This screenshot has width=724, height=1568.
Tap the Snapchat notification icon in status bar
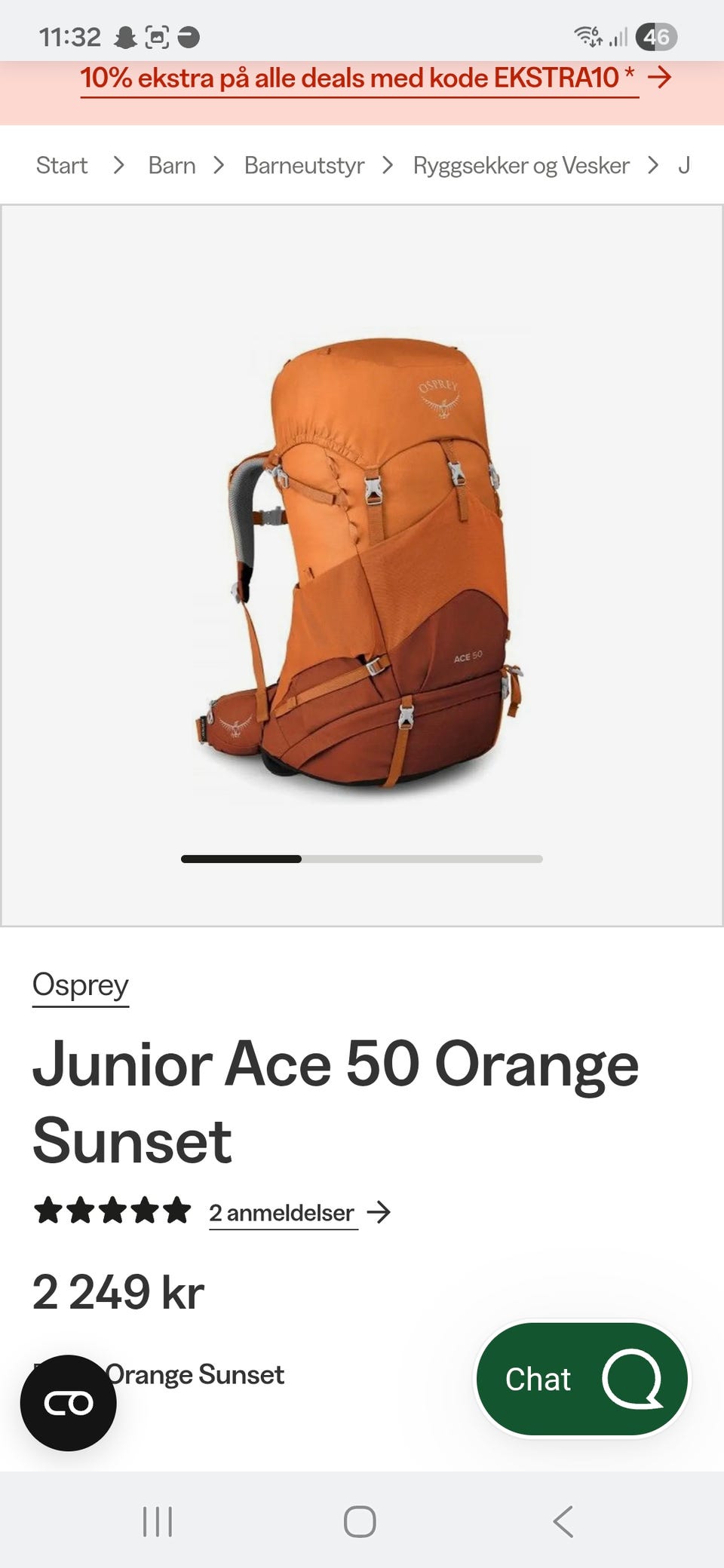125,37
